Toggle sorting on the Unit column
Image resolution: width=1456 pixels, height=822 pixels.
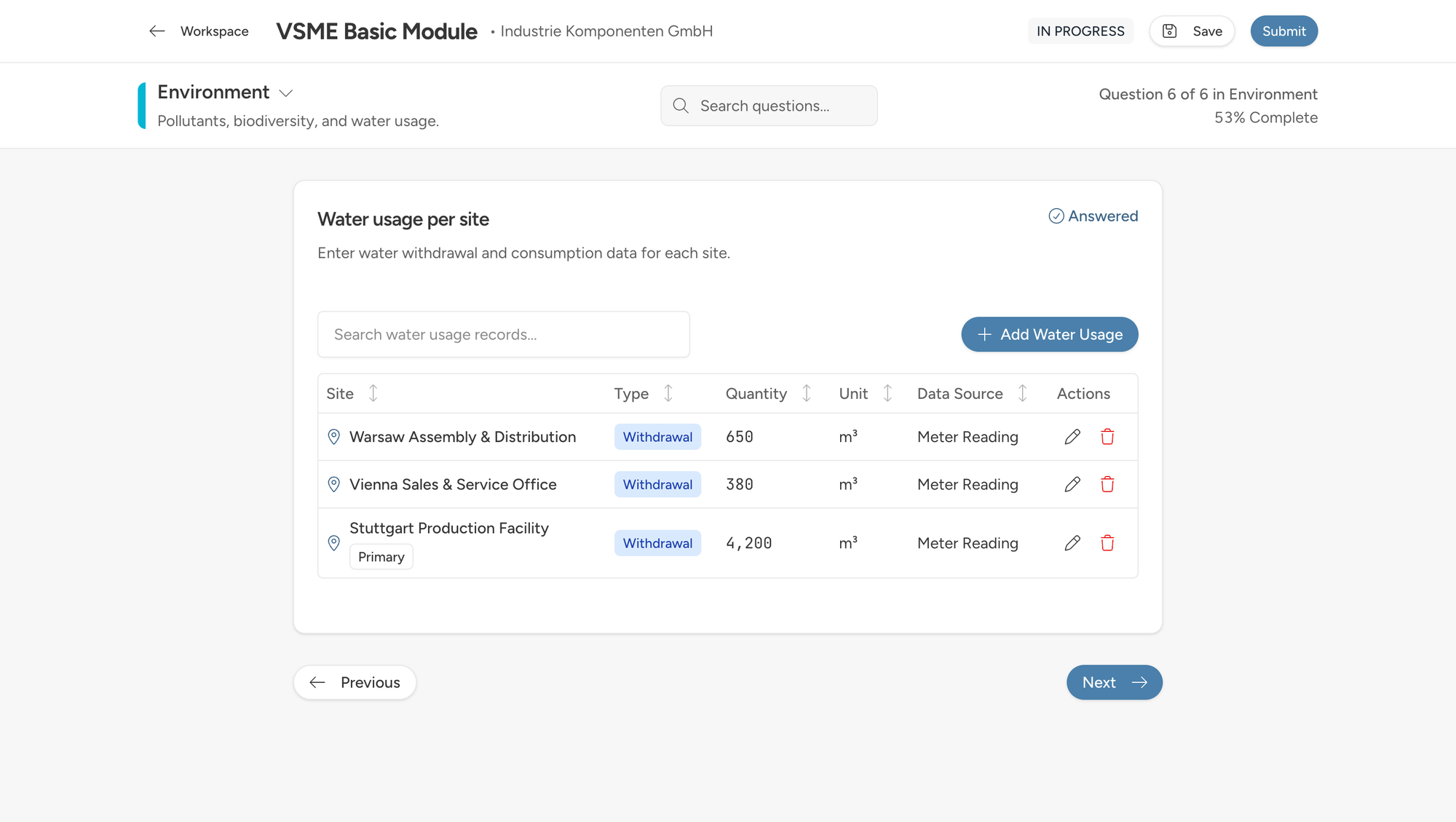pyautogui.click(x=887, y=393)
